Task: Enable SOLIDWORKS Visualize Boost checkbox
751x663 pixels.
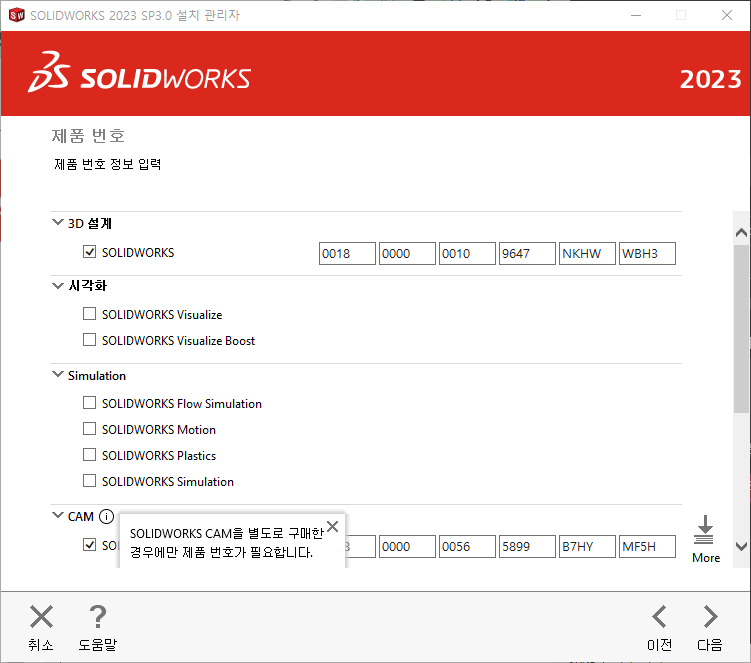Action: [x=90, y=340]
